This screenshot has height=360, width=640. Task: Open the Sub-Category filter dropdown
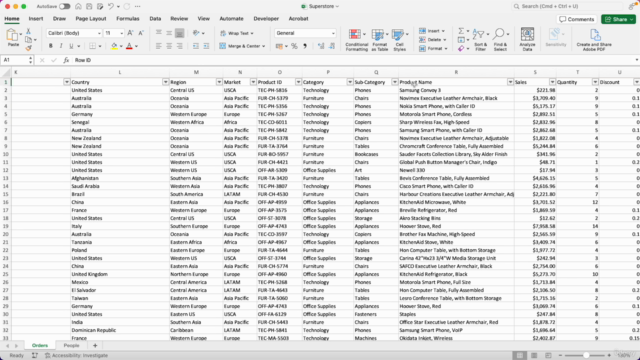click(395, 82)
